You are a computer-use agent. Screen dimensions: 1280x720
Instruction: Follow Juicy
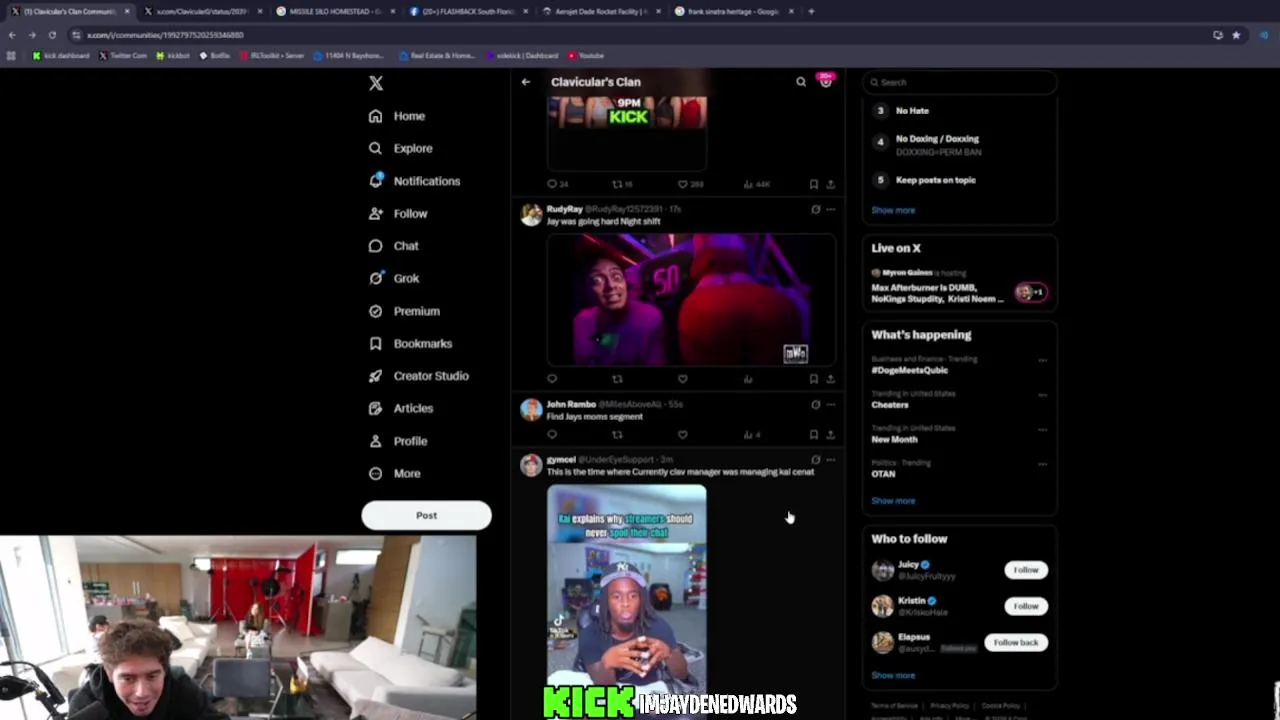click(x=1026, y=570)
